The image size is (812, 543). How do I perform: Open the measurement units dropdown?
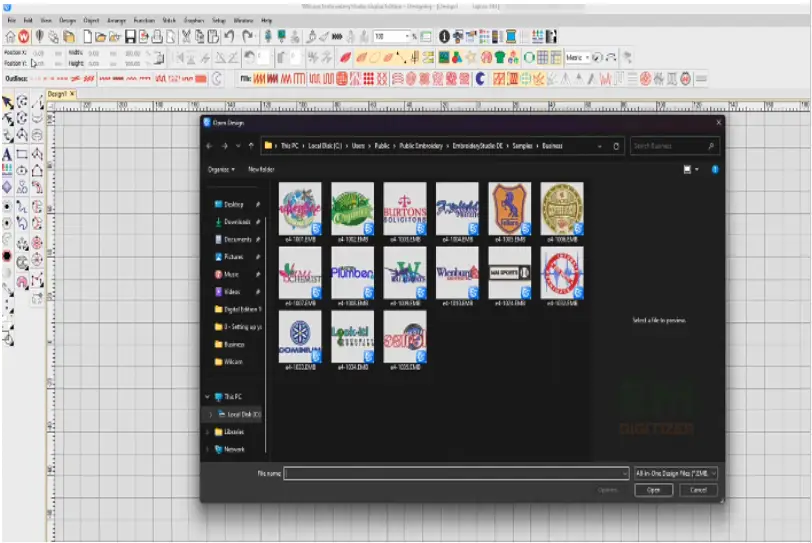(x=587, y=57)
